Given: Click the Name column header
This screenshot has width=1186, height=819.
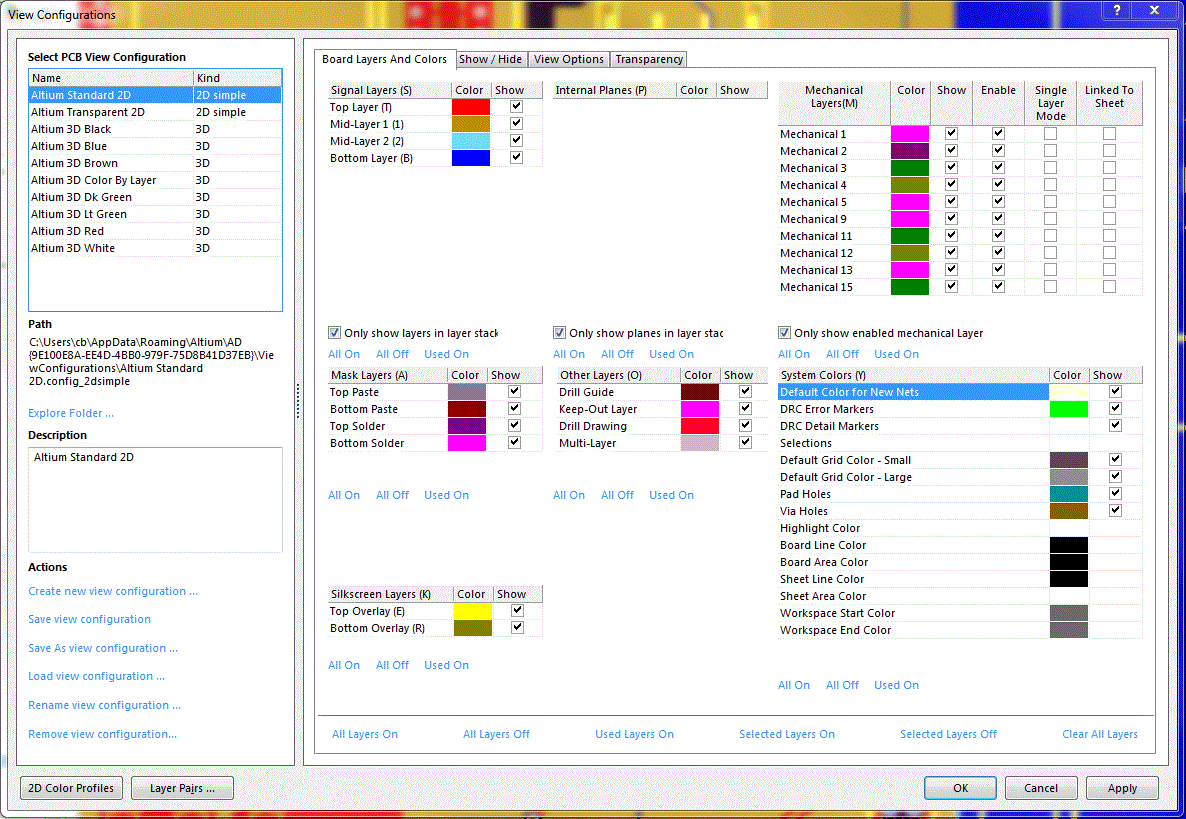Looking at the screenshot, I should point(111,78).
